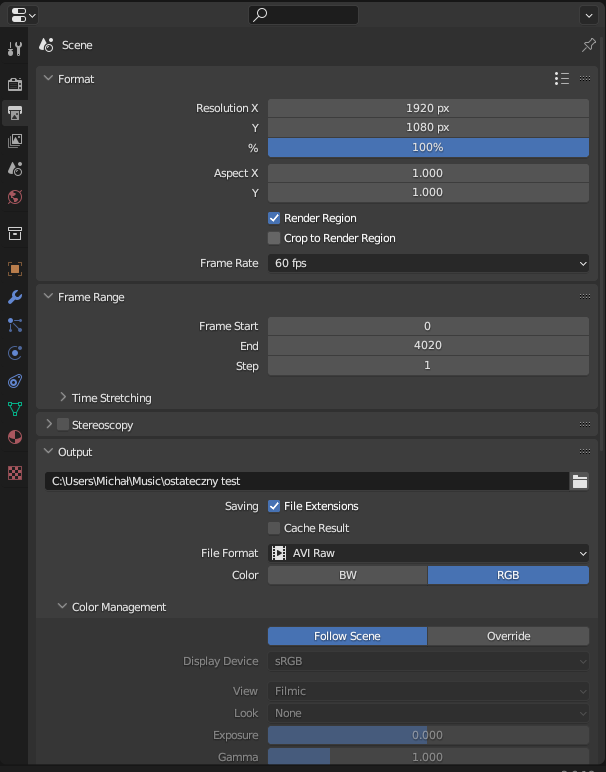Image resolution: width=606 pixels, height=772 pixels.
Task: Open the Collection properties tab
Action: (x=15, y=233)
